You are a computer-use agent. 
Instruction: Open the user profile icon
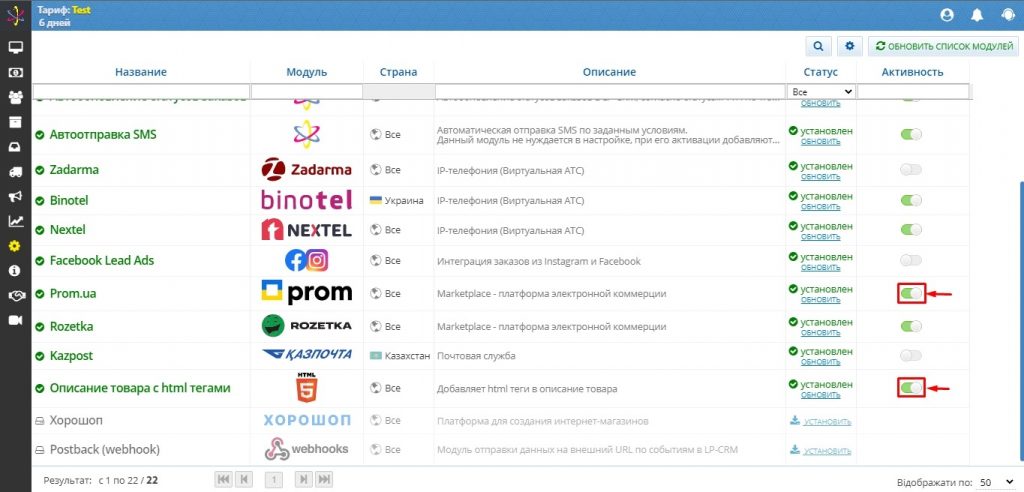947,15
